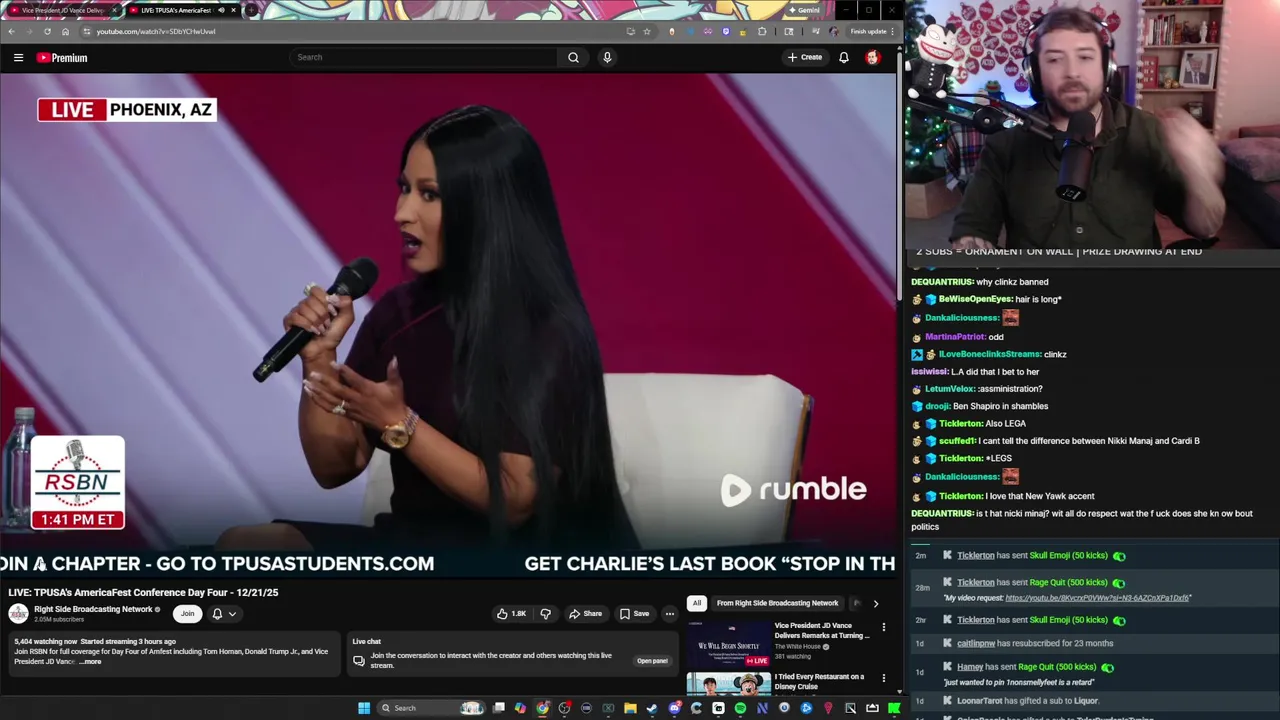Close the Vice President JD Vance tab

click(114, 10)
